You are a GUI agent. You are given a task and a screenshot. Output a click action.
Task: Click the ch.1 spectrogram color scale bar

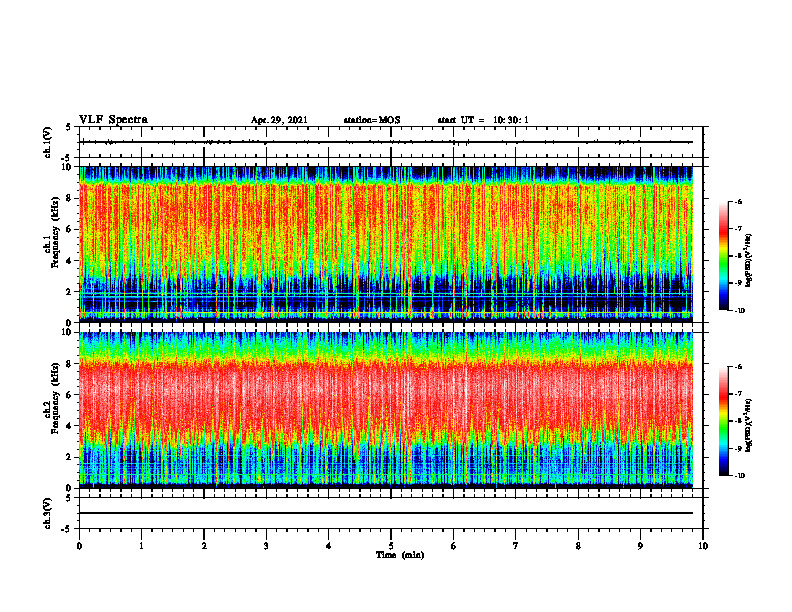tap(723, 256)
